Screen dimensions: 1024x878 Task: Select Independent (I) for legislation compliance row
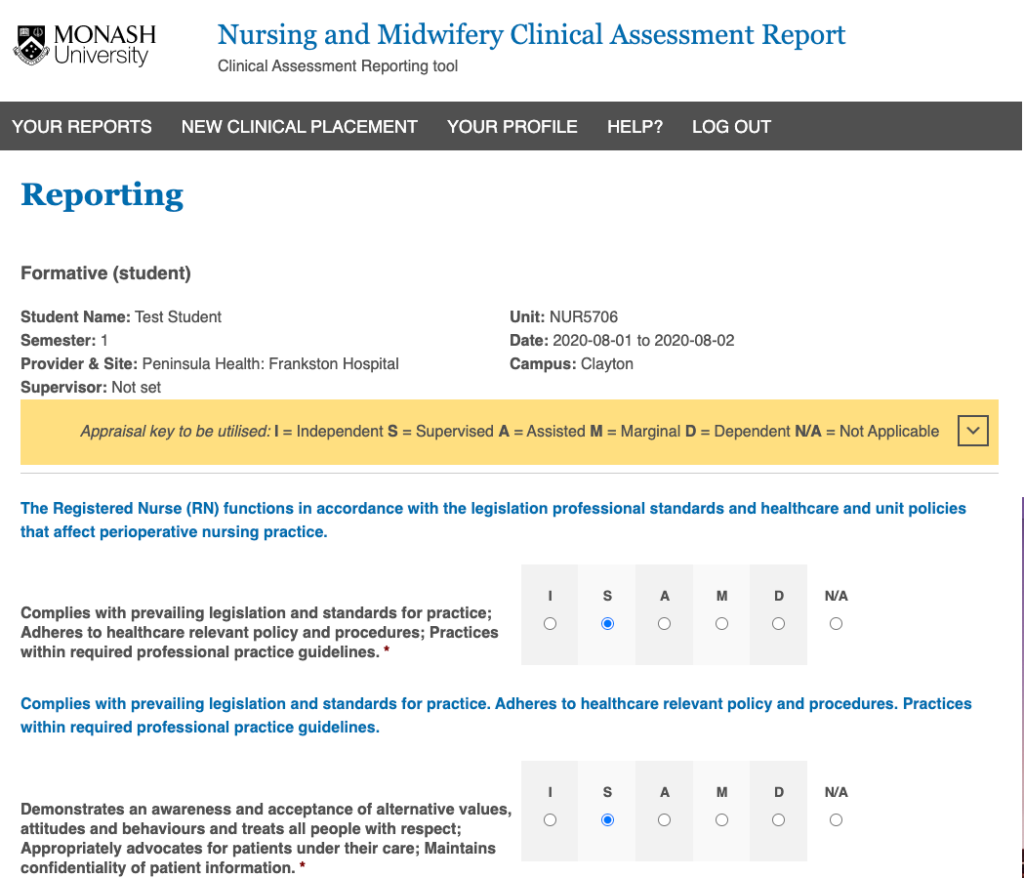pyautogui.click(x=550, y=624)
